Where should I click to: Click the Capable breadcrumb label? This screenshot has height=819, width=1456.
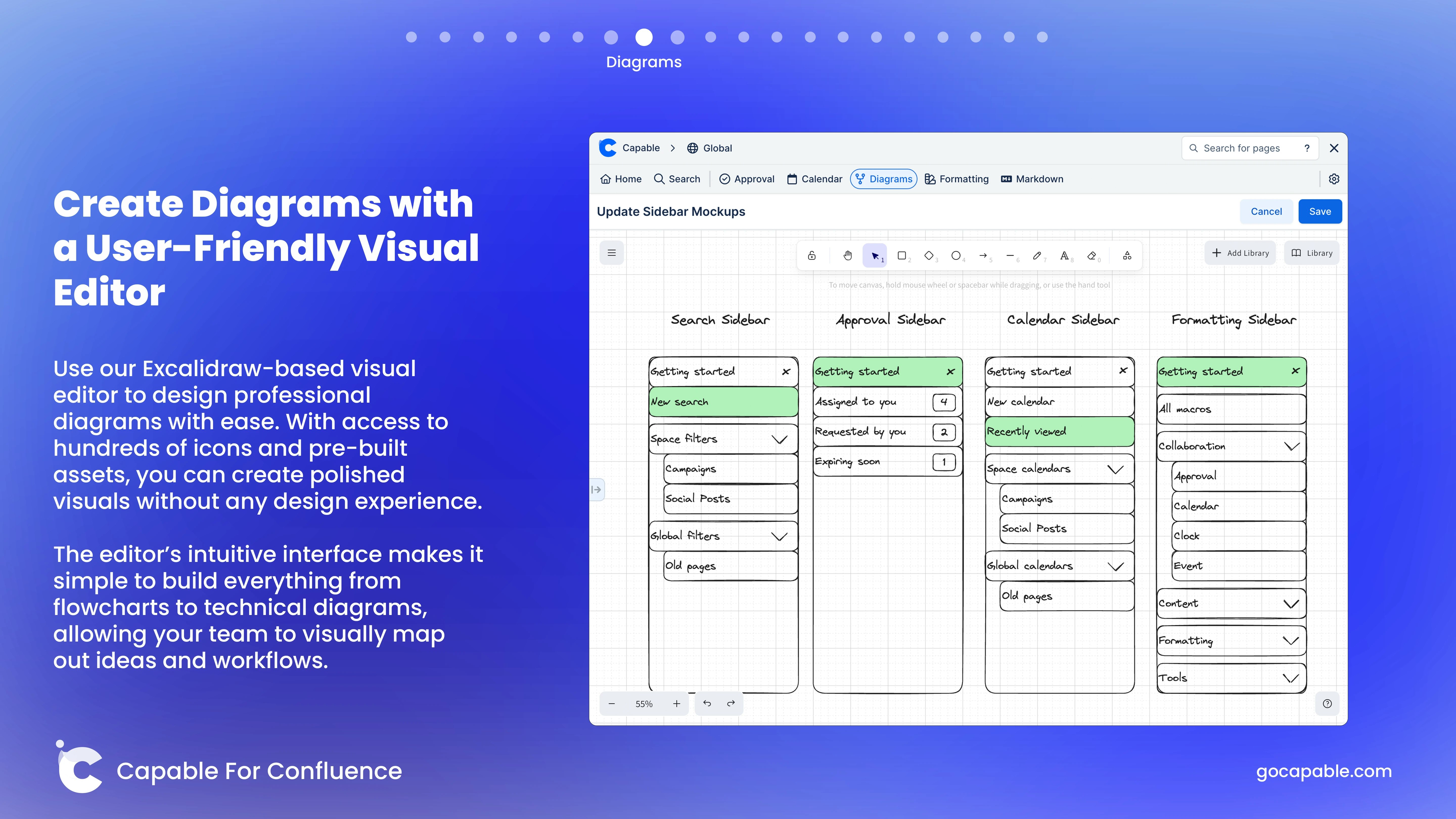[x=641, y=148]
